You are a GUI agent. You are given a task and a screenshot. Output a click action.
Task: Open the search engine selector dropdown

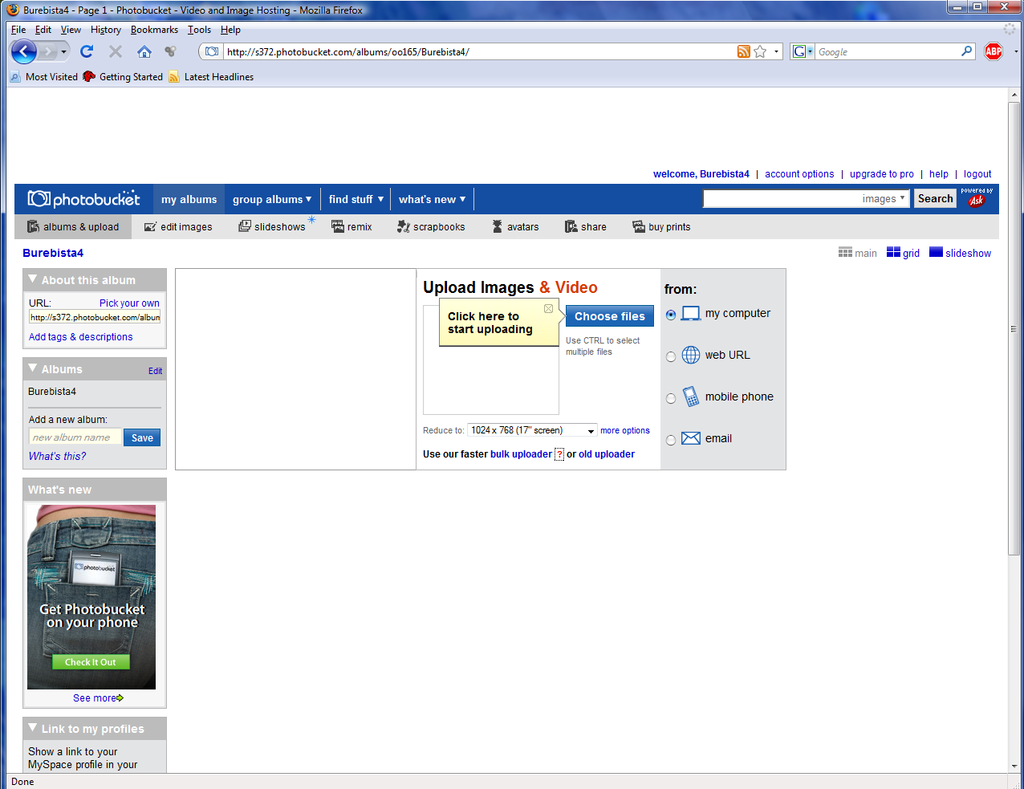point(802,52)
